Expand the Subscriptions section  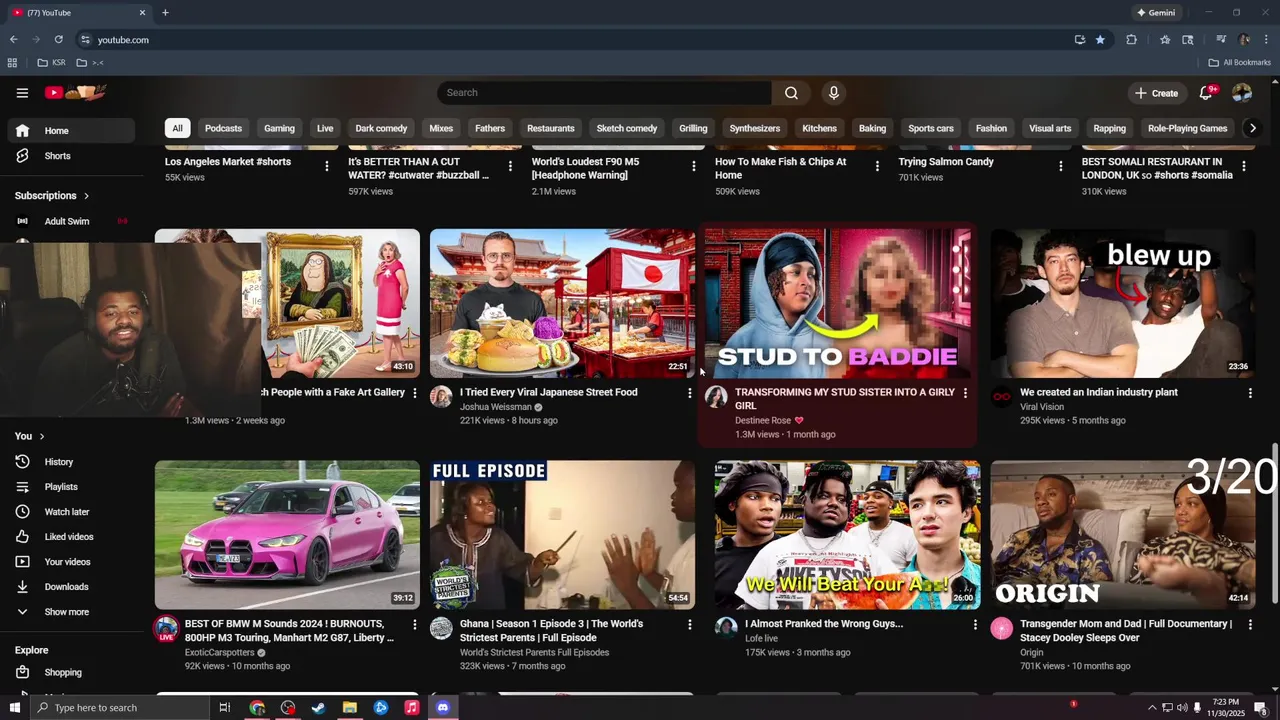(x=52, y=196)
